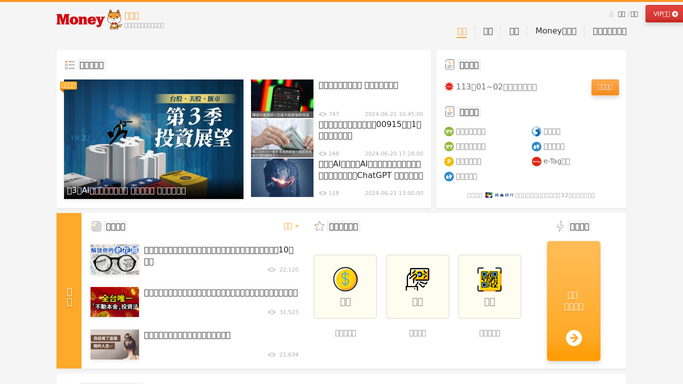Click the yellow P parking icon
683x384 pixels.
[x=449, y=162]
